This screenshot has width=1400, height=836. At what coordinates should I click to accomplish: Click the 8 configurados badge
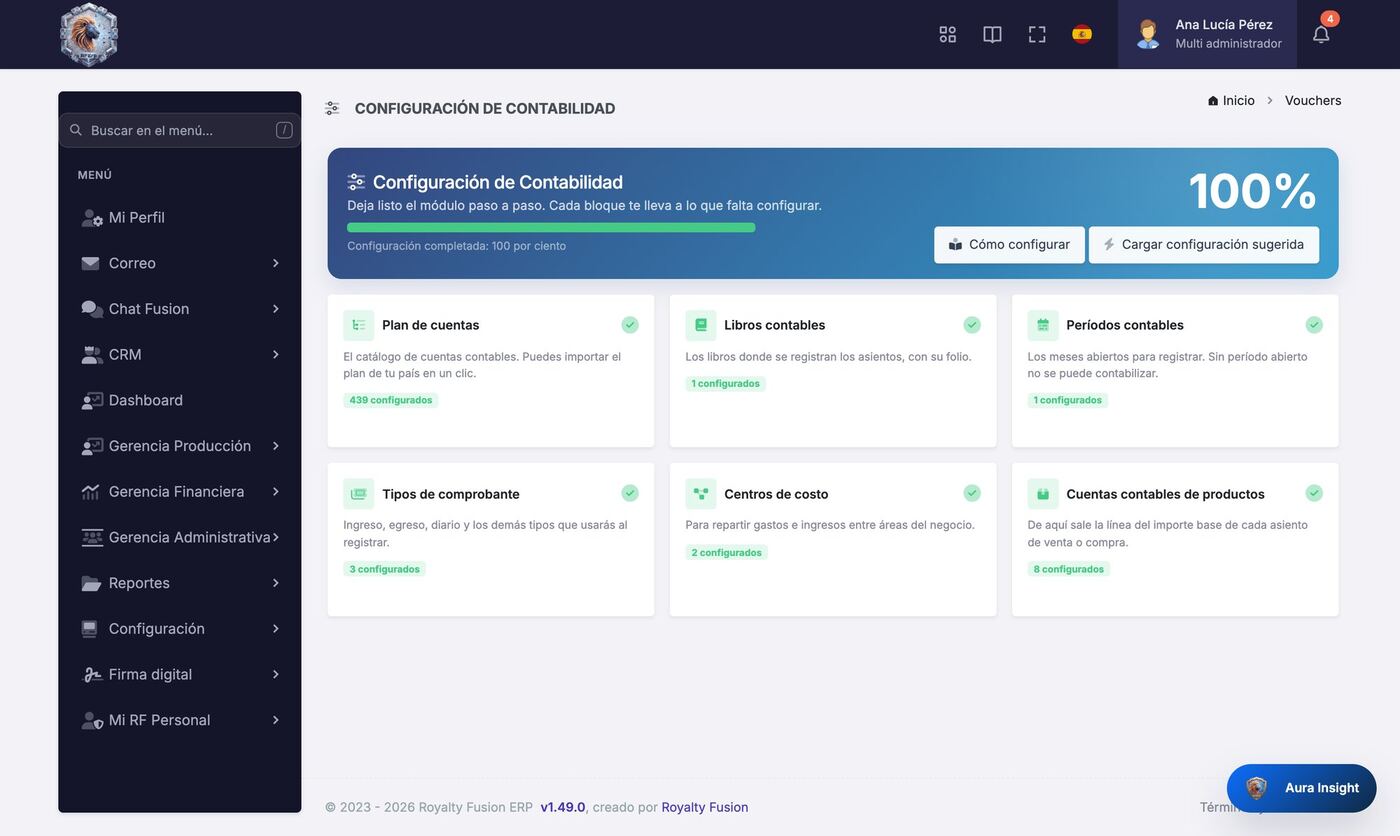(x=1069, y=569)
